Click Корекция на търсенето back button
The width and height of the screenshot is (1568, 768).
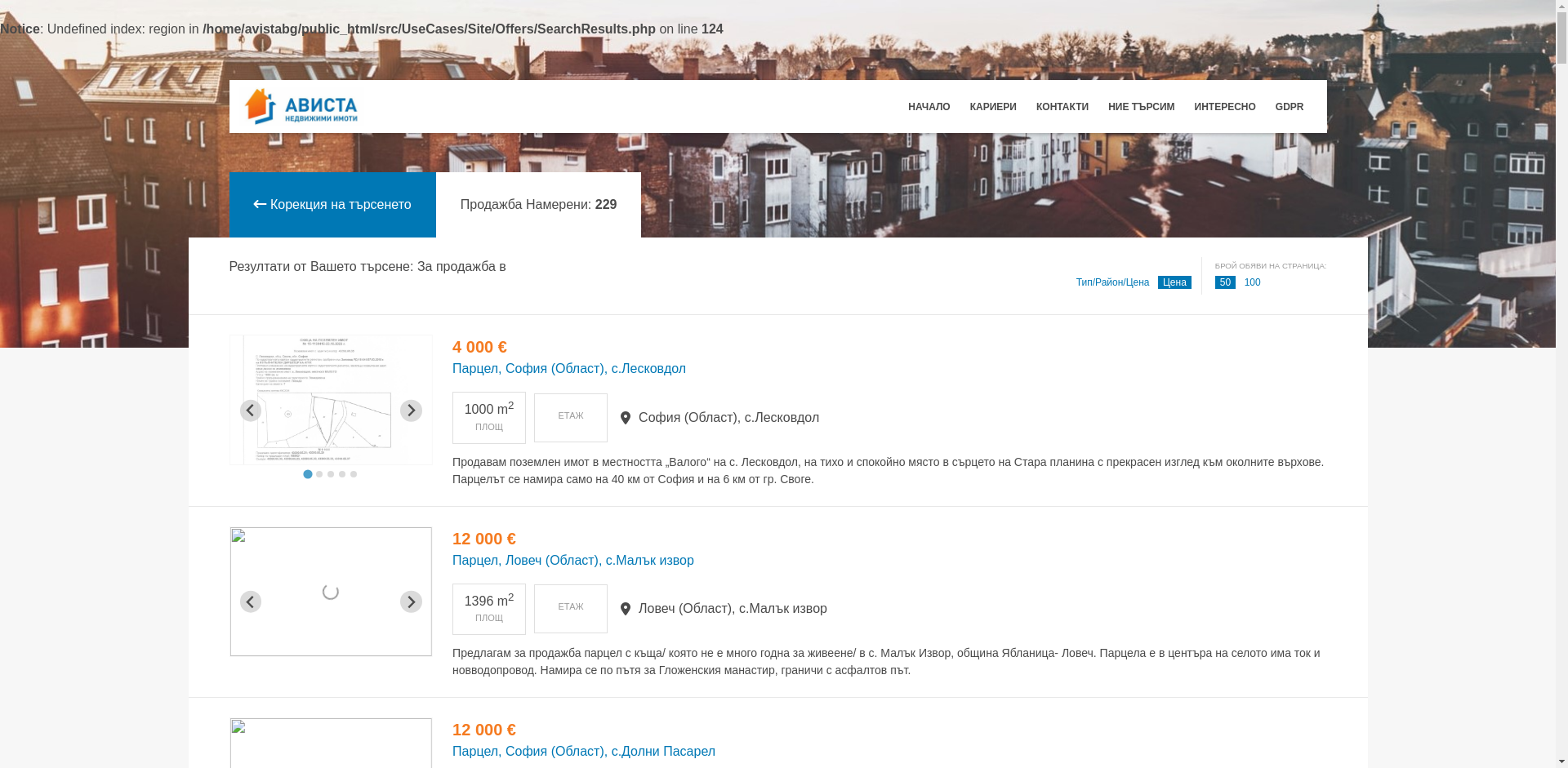tap(332, 205)
